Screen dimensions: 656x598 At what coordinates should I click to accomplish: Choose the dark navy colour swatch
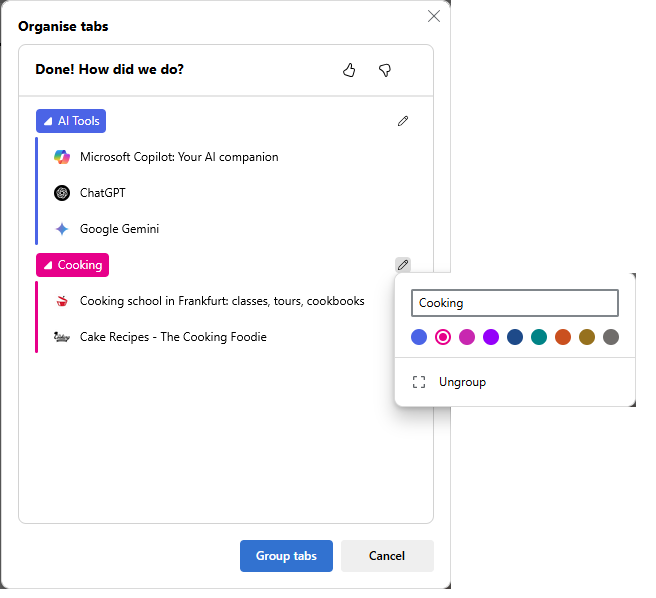point(515,337)
